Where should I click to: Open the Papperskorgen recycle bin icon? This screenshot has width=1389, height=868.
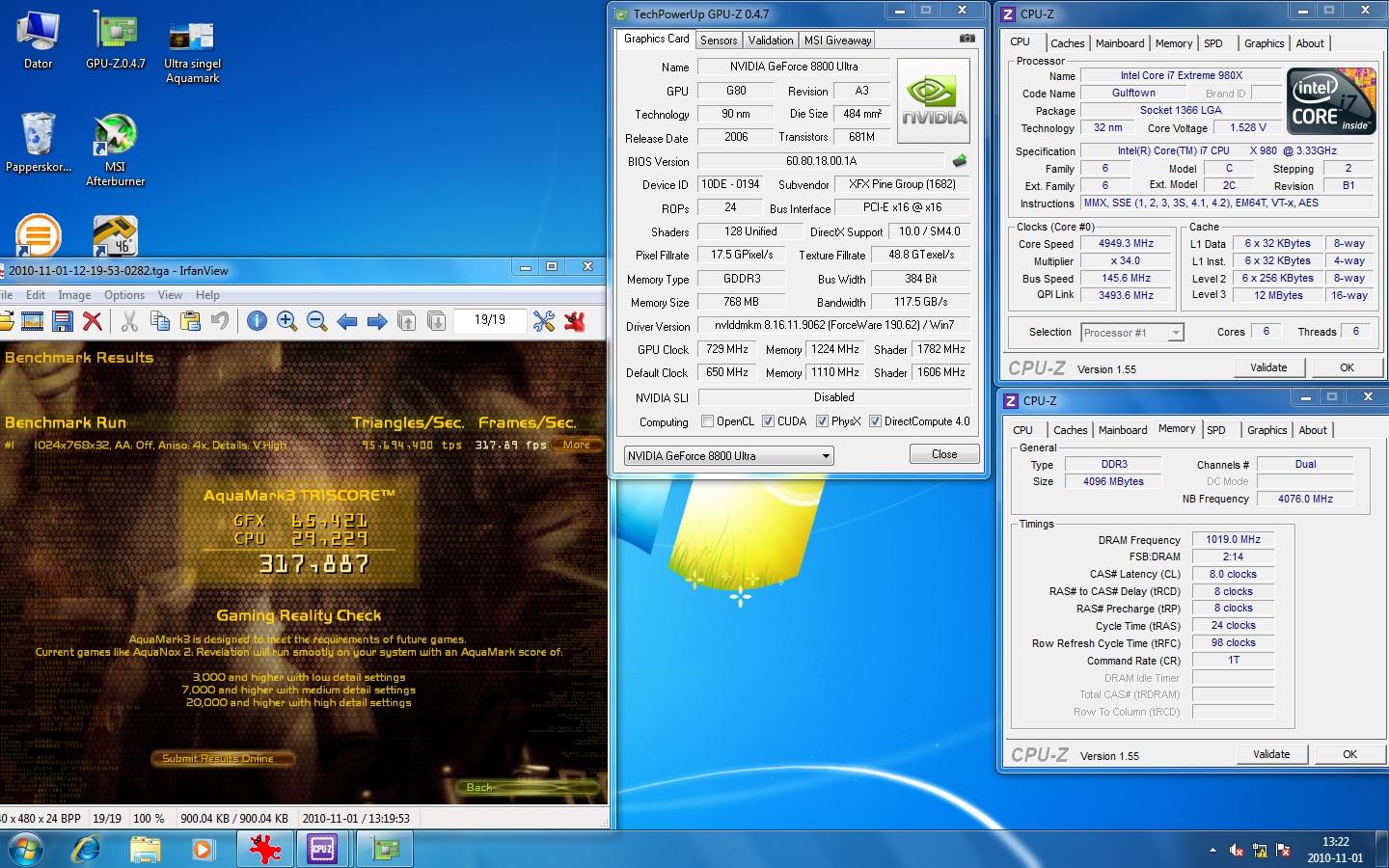pyautogui.click(x=38, y=143)
